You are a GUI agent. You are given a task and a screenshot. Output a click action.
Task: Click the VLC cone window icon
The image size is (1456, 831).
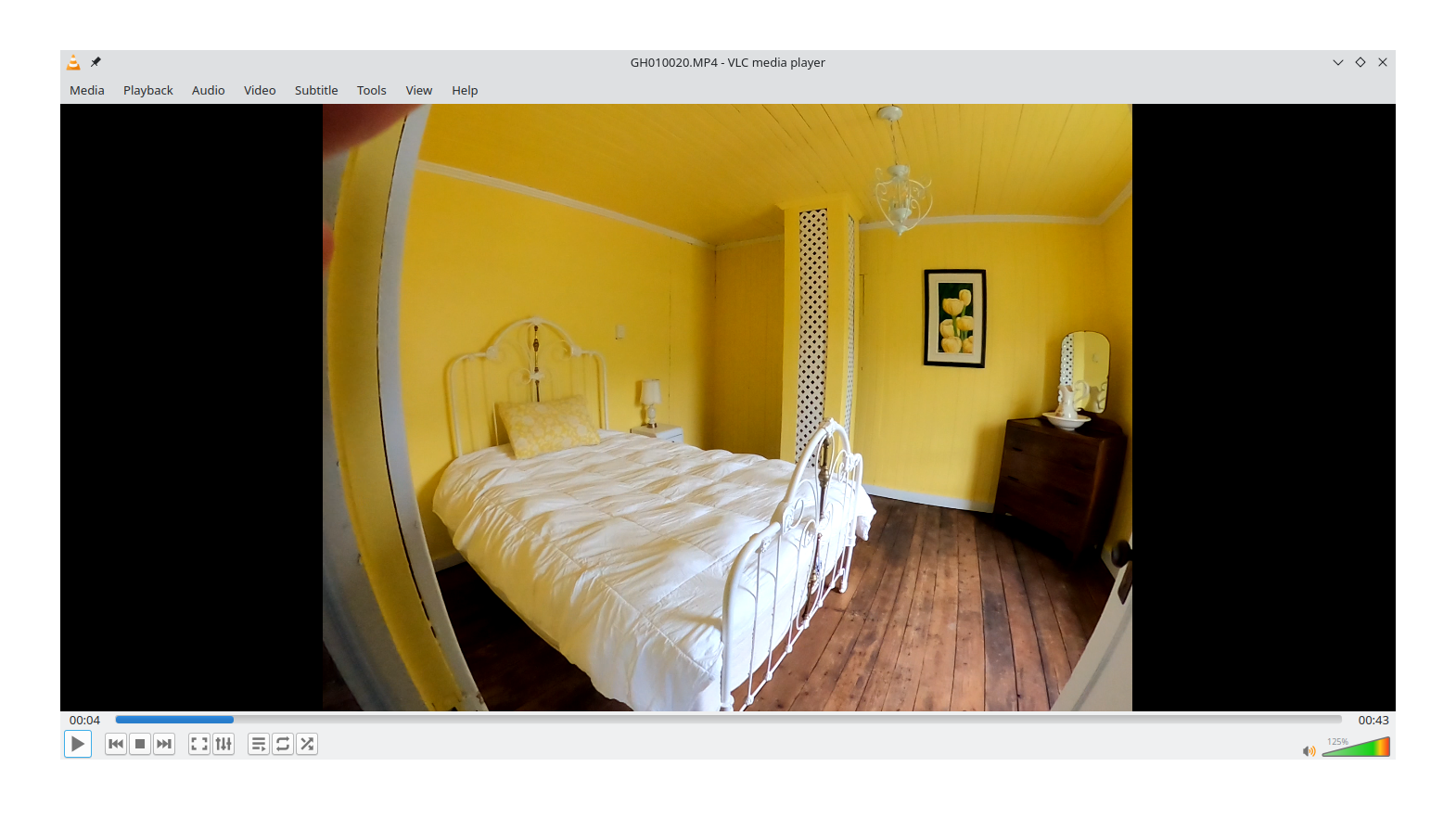click(73, 62)
